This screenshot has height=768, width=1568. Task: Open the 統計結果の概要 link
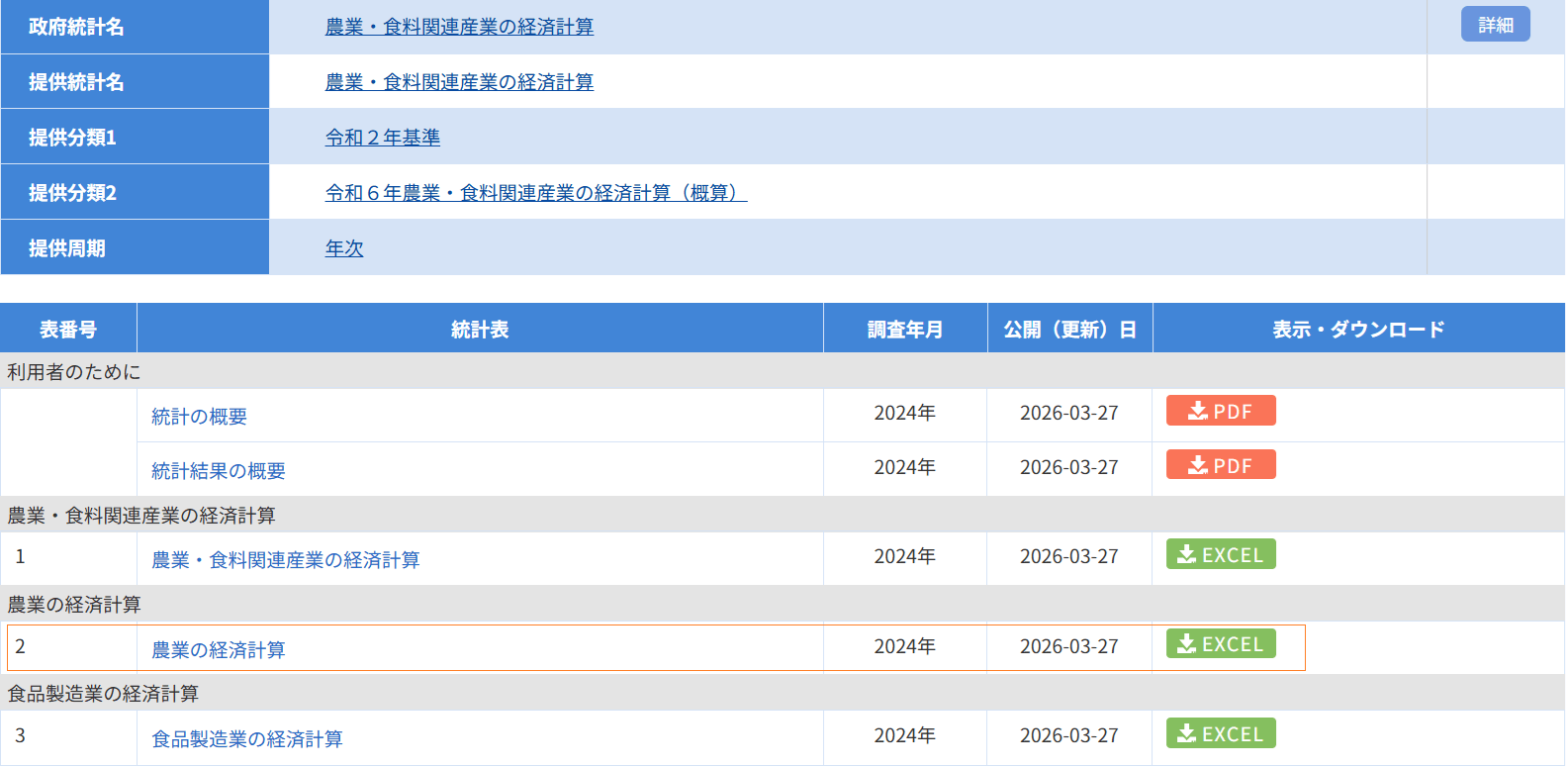[218, 471]
